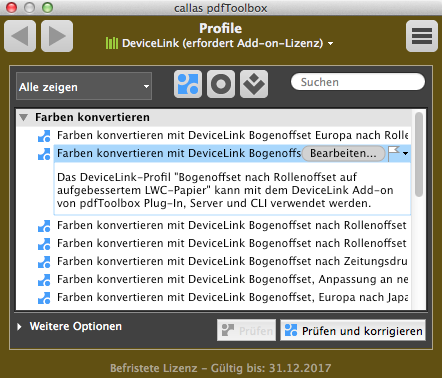Click icon of Bogenoffset, Anpassung an ne profile
This screenshot has height=378, width=442.
coord(44,280)
